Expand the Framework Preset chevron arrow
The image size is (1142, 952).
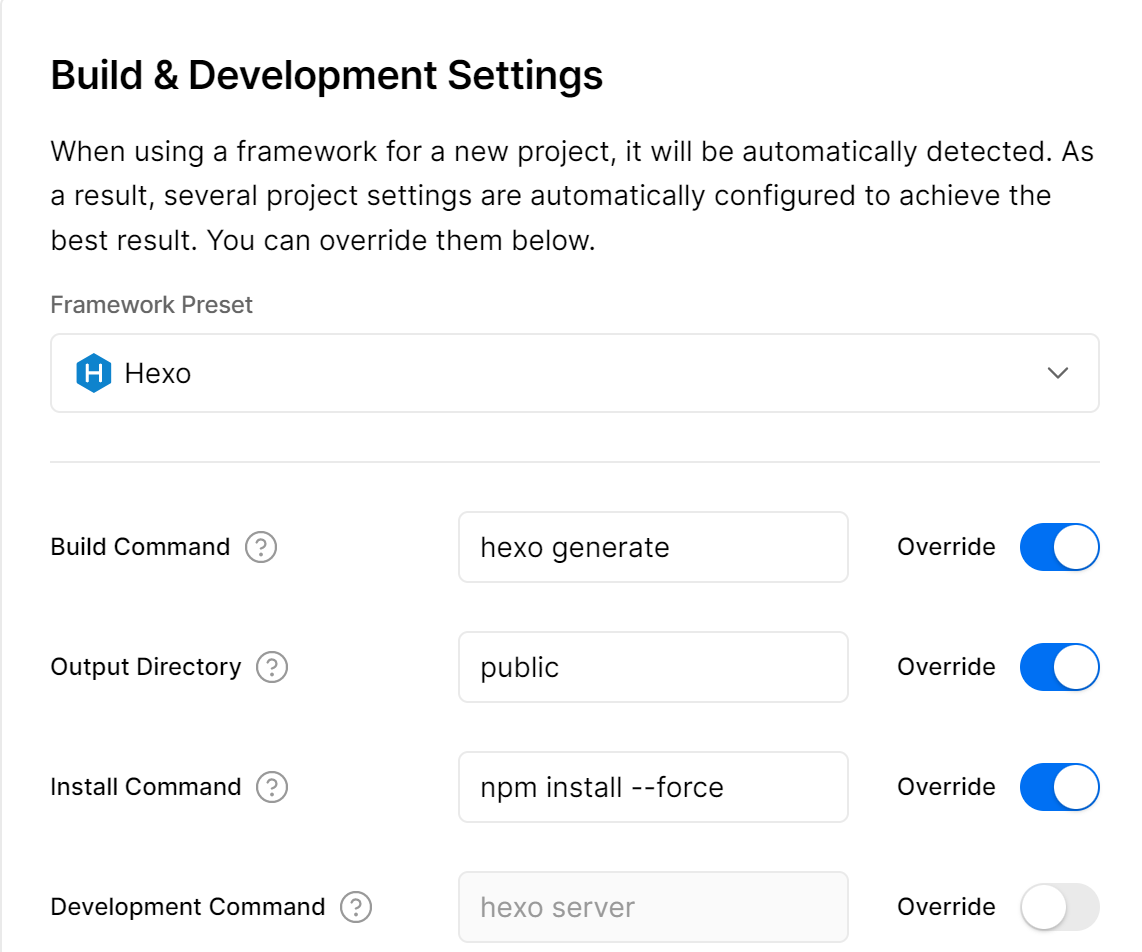(x=1057, y=373)
